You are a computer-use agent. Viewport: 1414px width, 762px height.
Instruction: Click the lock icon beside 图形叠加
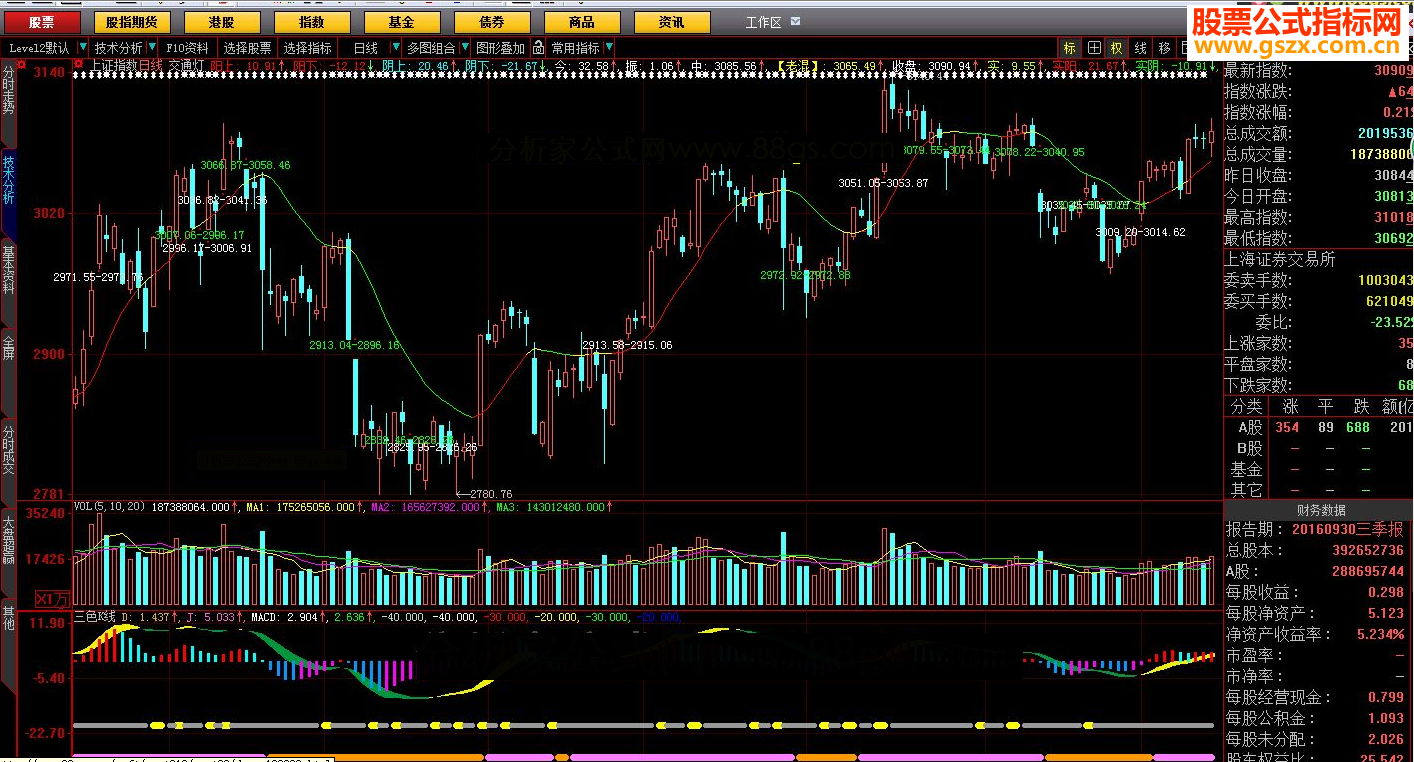coord(538,47)
